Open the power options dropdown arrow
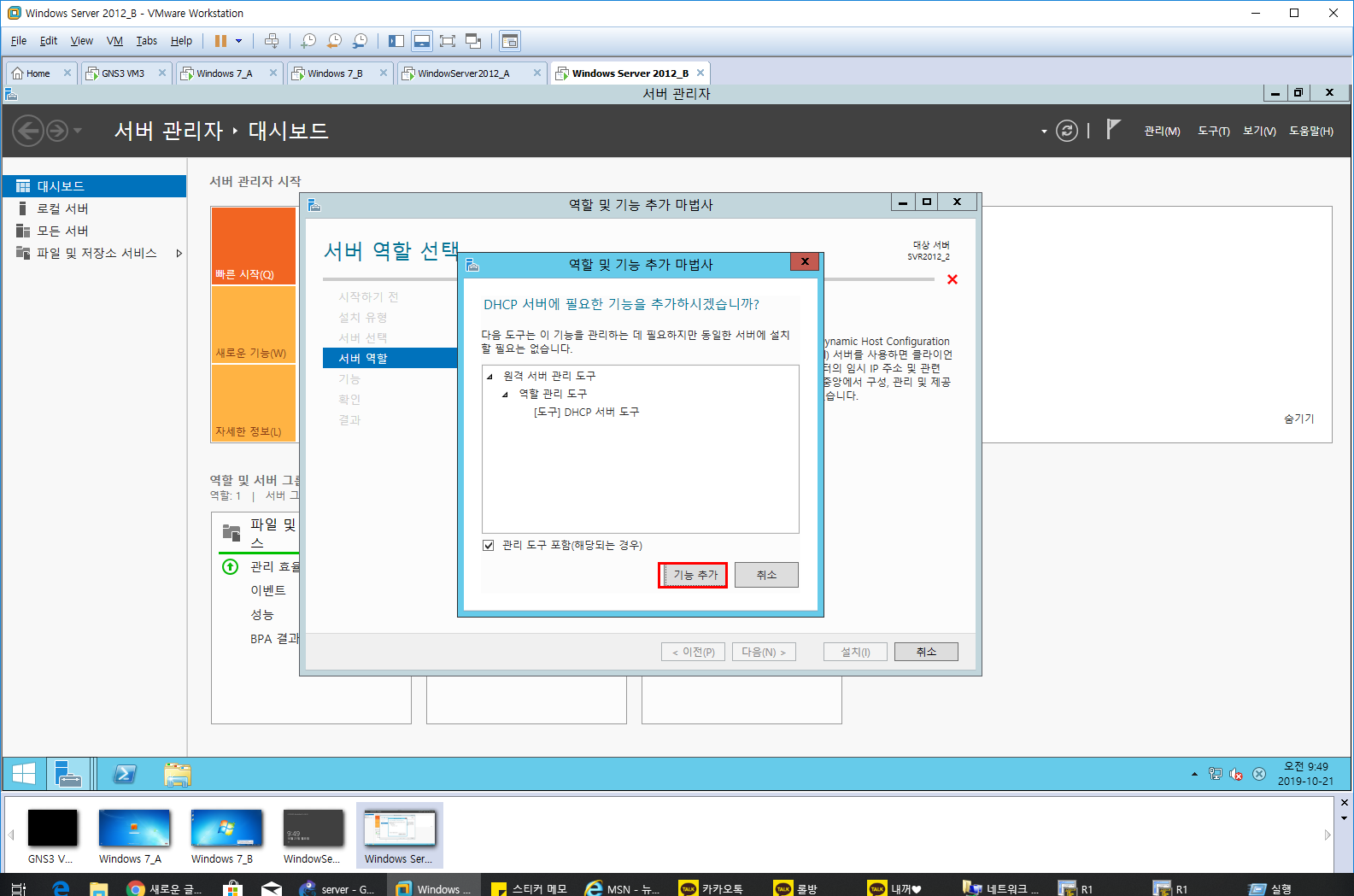The image size is (1354, 896). [239, 41]
